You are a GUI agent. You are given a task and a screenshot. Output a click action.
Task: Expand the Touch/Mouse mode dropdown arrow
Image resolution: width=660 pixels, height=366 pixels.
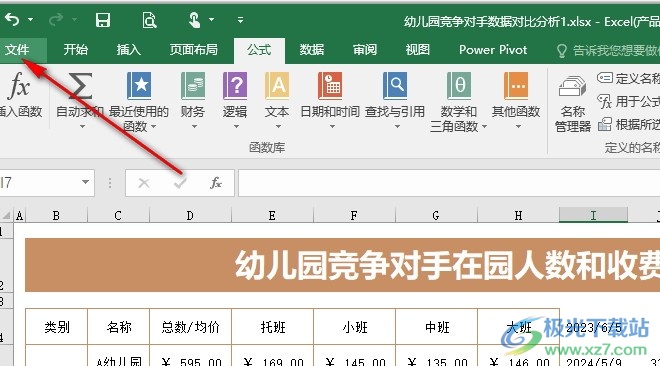(211, 19)
